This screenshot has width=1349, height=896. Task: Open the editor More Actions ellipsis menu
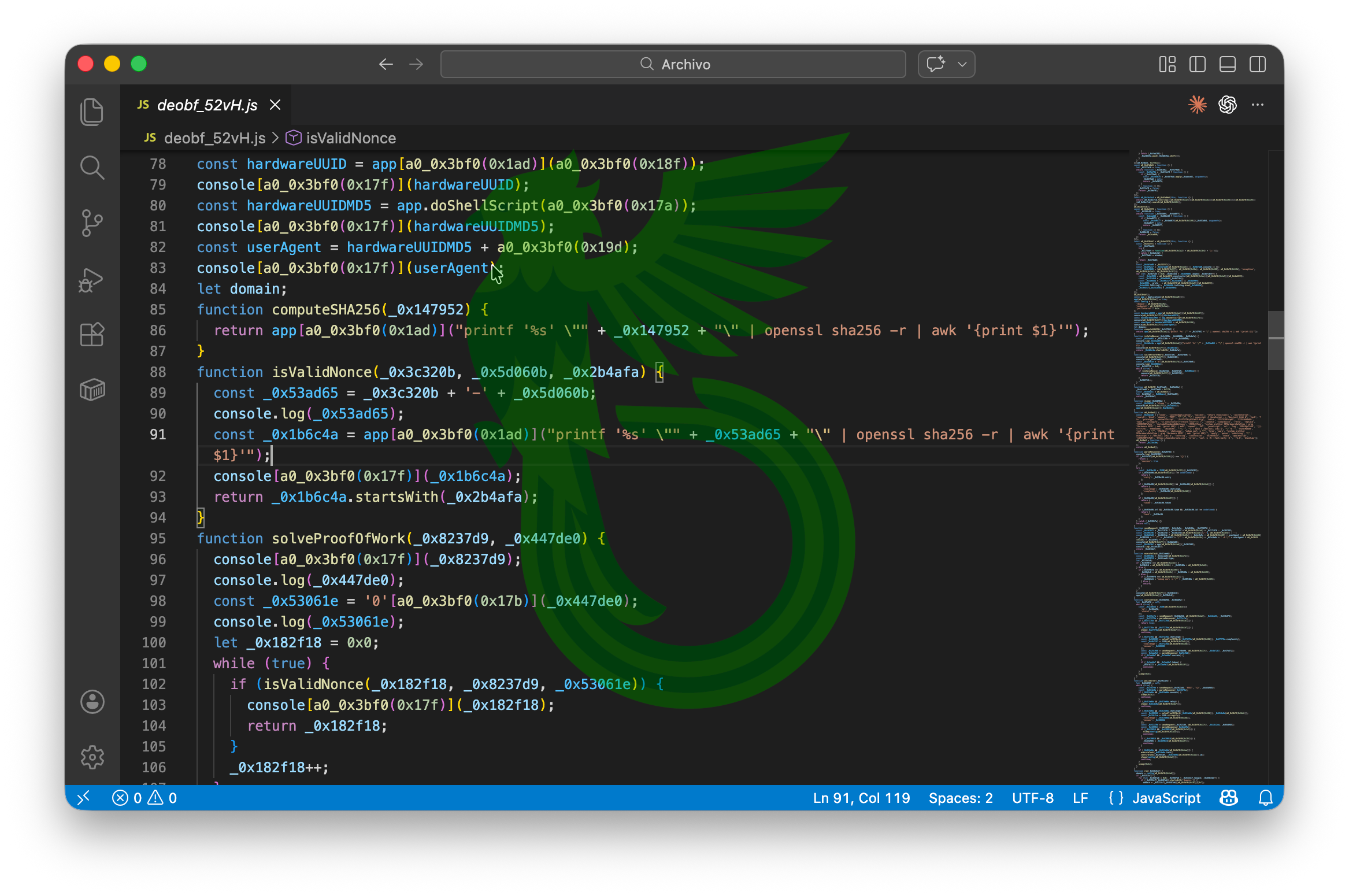[1257, 105]
